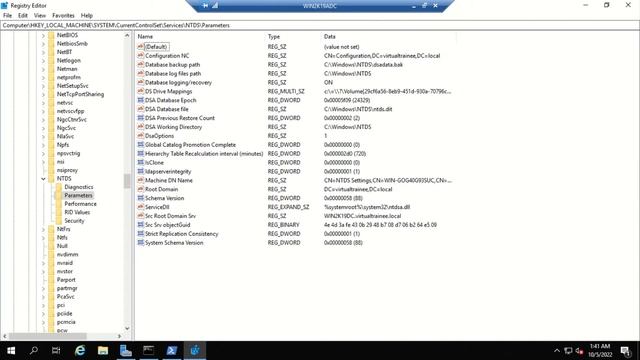Select the Security key under NTDS
The image size is (640, 360).
(74, 221)
